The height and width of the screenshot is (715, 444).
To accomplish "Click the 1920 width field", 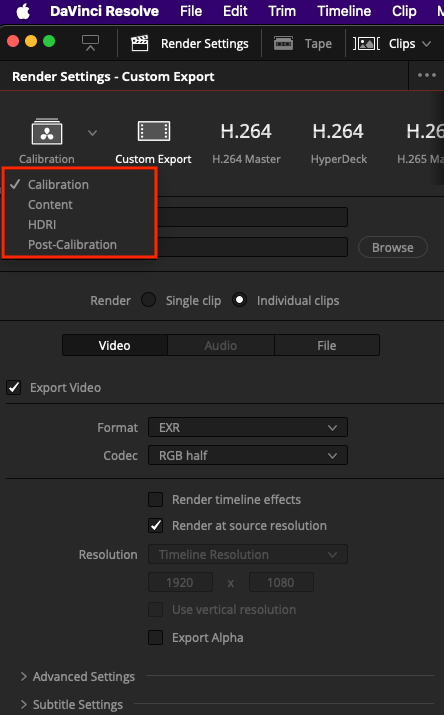I will pos(180,582).
